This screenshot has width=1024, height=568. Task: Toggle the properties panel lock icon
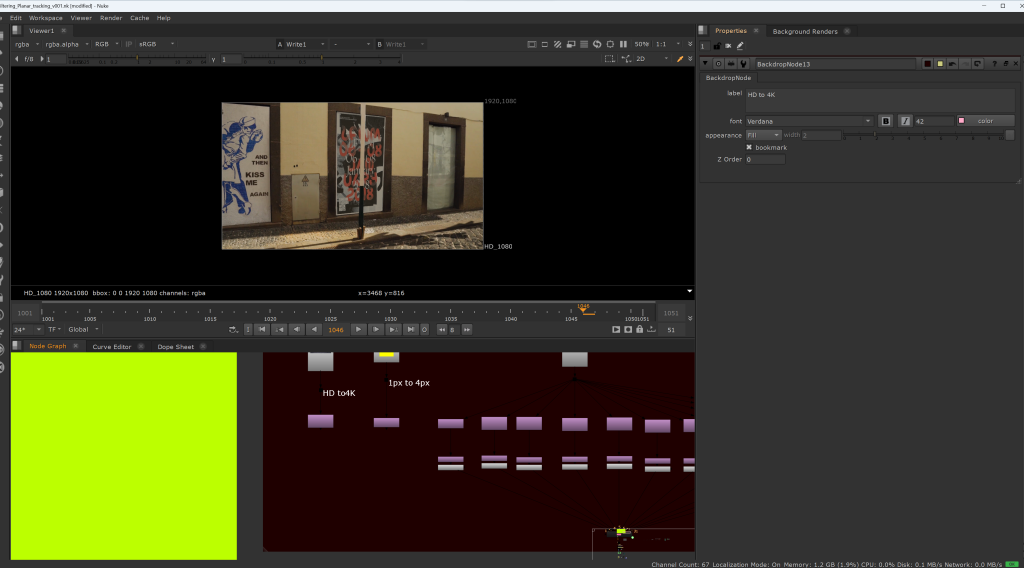point(716,46)
